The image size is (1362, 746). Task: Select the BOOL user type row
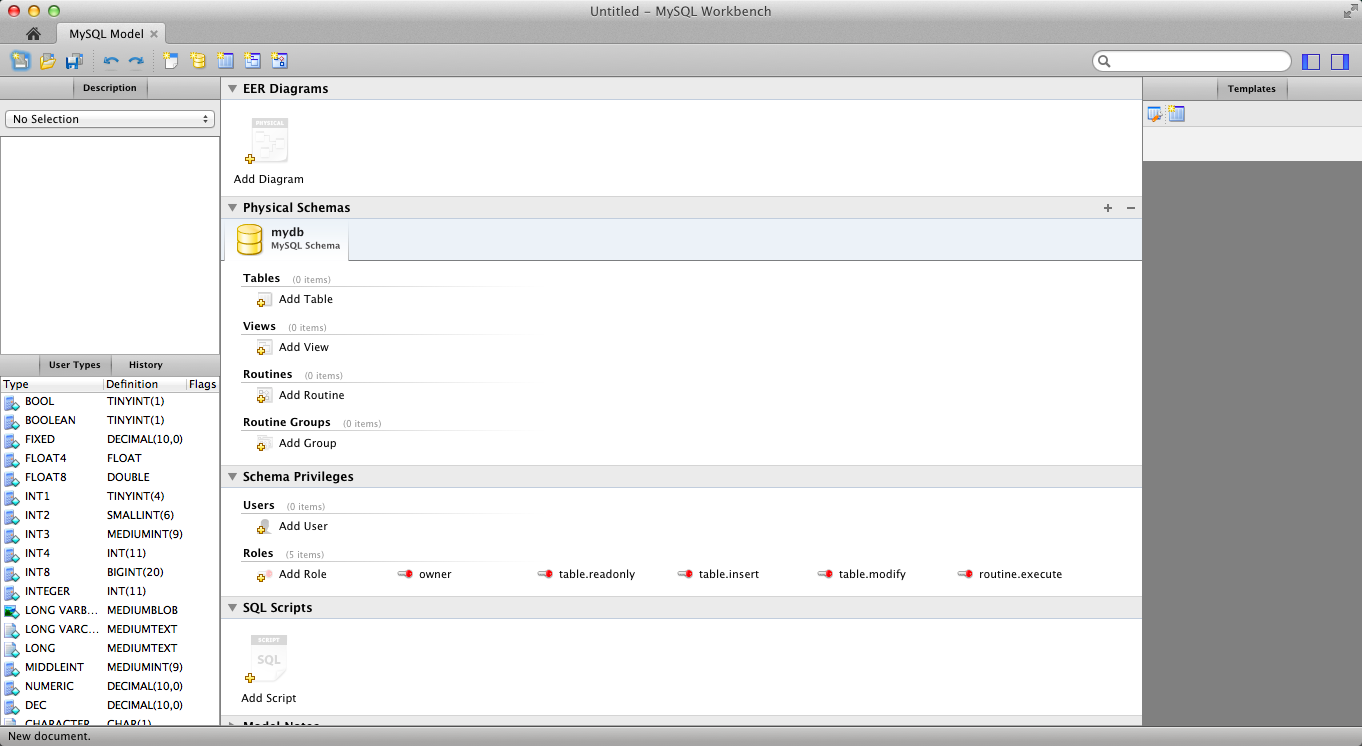coord(110,402)
